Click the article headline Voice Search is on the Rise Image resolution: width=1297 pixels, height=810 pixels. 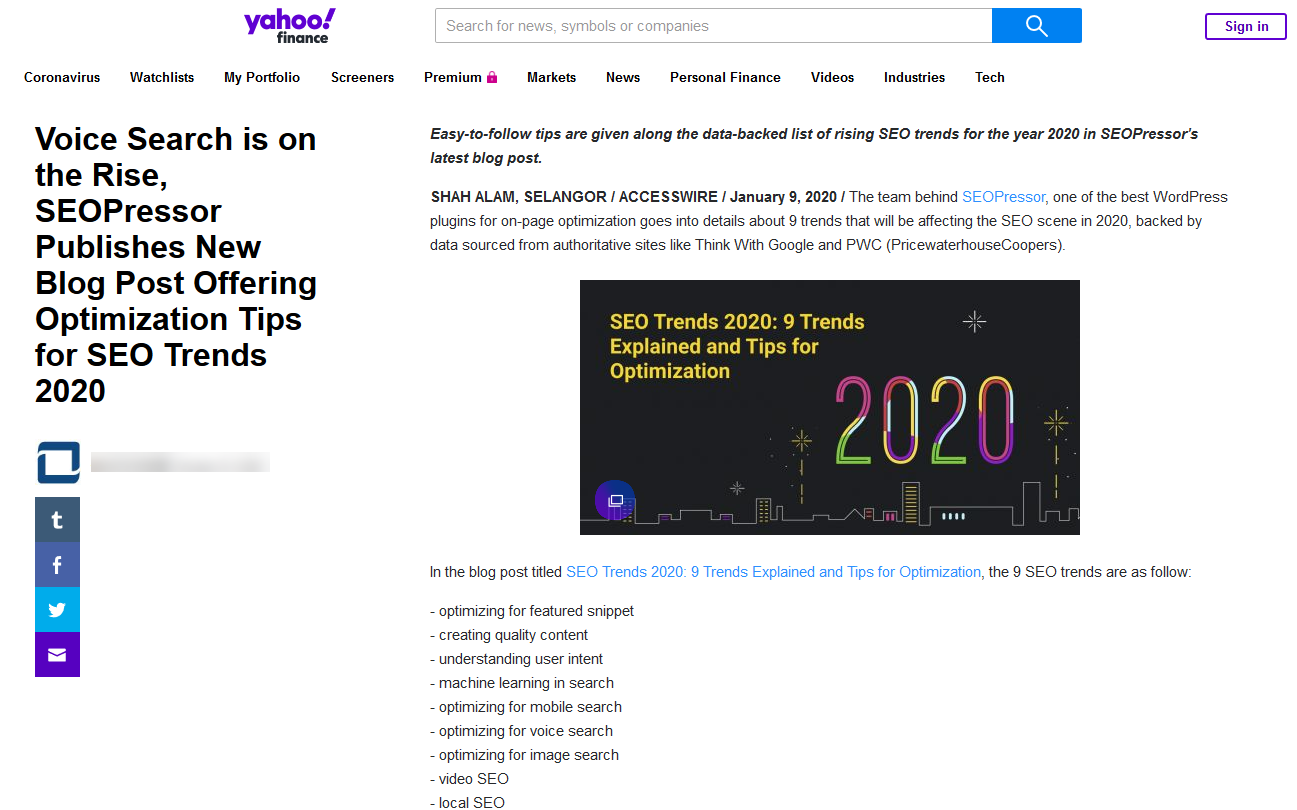point(176,265)
